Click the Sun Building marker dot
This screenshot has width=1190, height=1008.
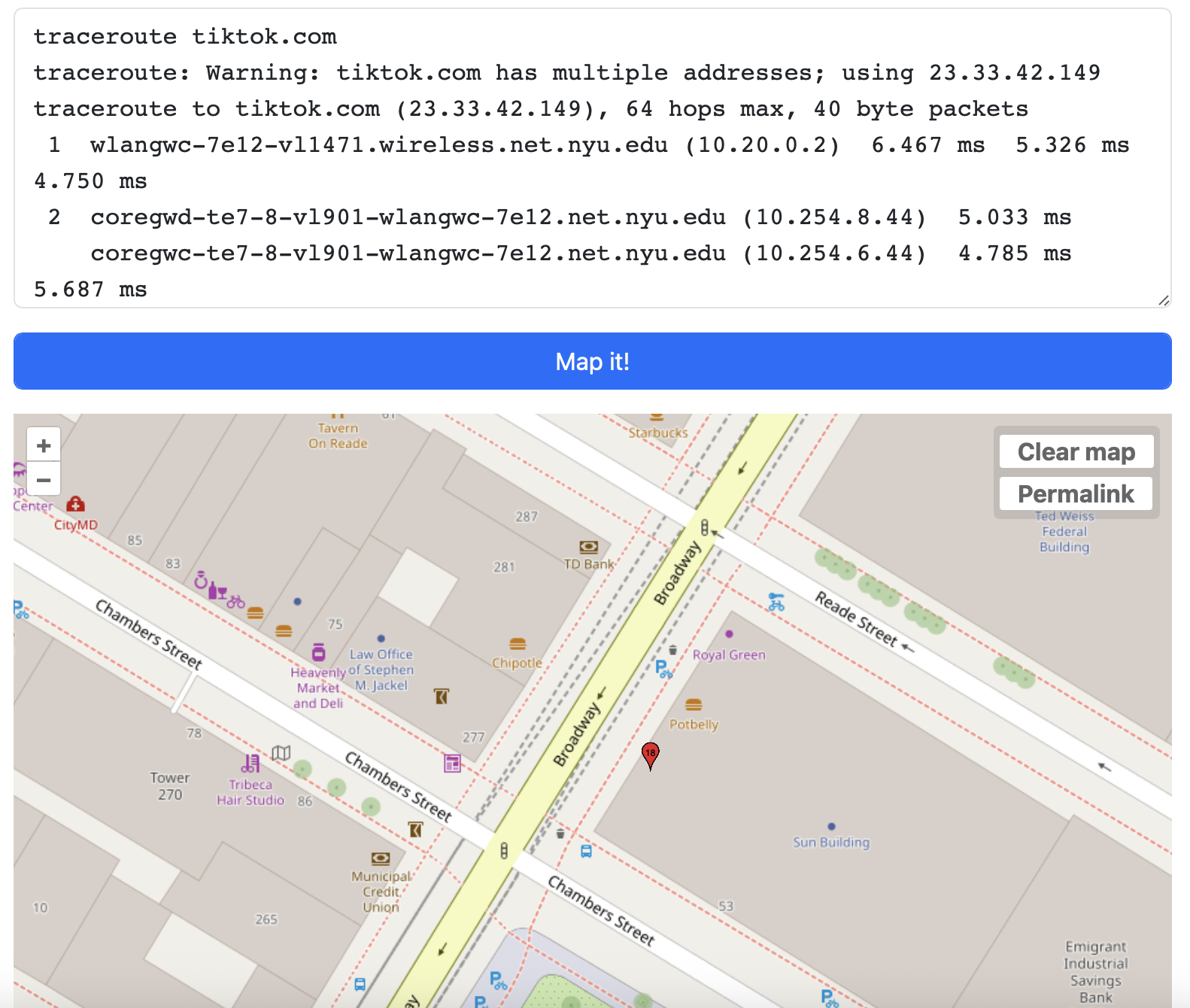tap(831, 827)
